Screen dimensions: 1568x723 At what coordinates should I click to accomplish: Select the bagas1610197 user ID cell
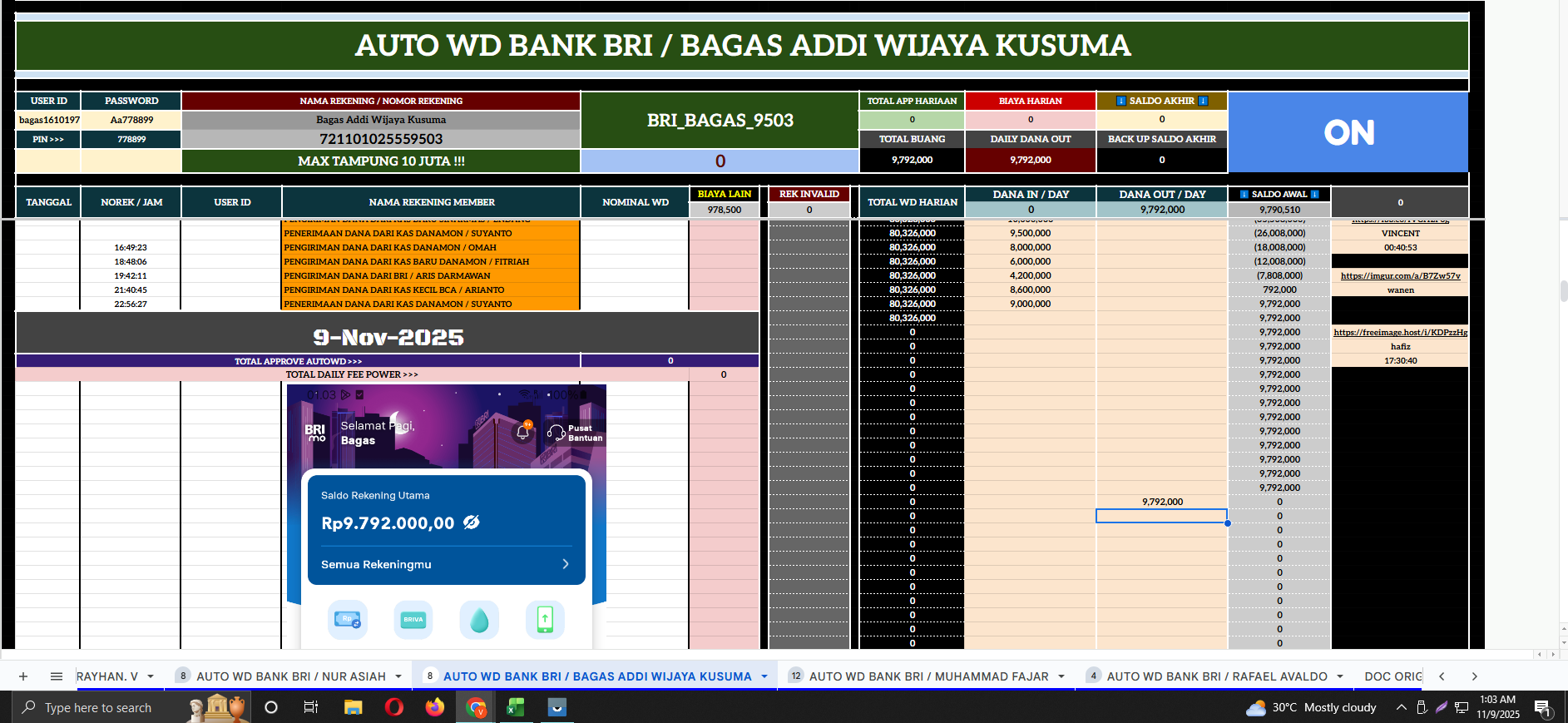49,120
